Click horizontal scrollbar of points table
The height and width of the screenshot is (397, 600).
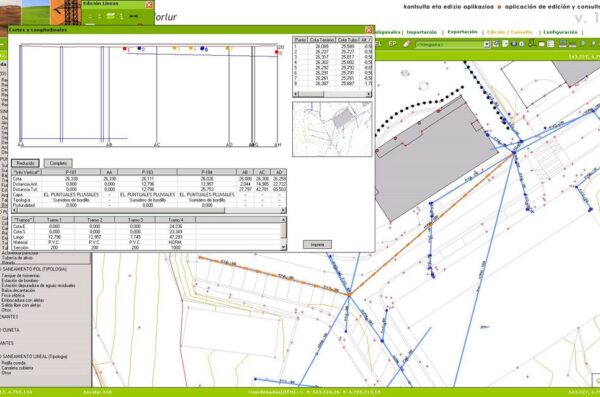pos(332,94)
